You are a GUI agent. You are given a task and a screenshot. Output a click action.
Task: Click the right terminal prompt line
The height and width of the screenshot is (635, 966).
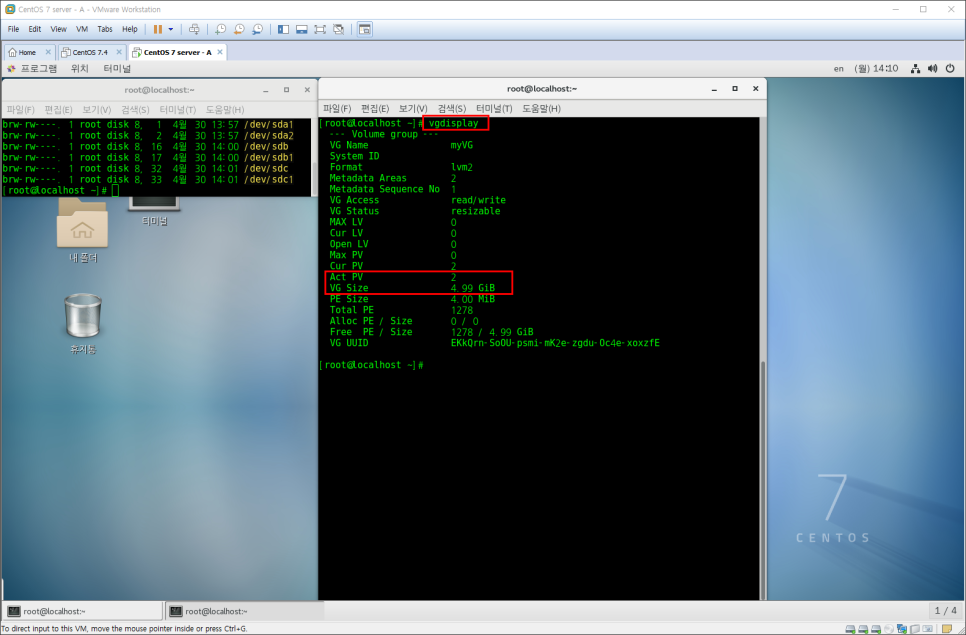pyautogui.click(x=371, y=365)
